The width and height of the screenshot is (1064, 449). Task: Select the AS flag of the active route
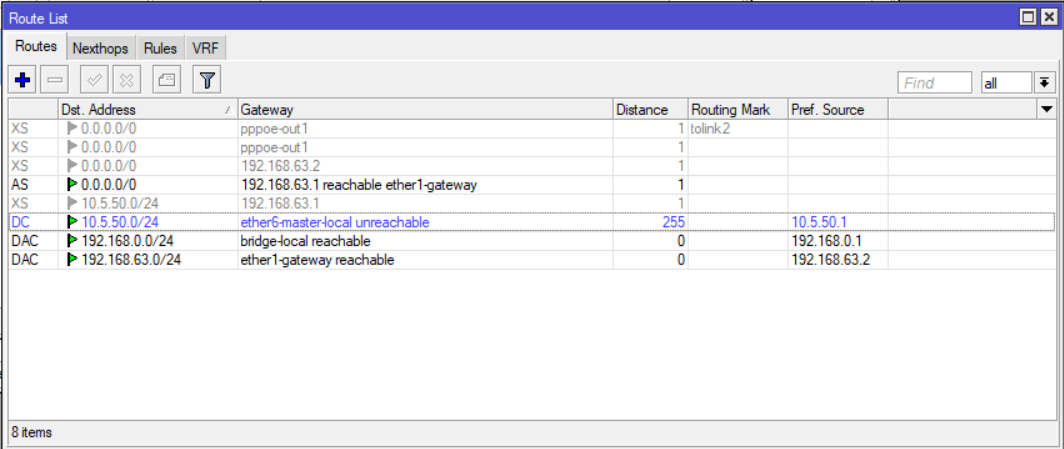(x=20, y=184)
